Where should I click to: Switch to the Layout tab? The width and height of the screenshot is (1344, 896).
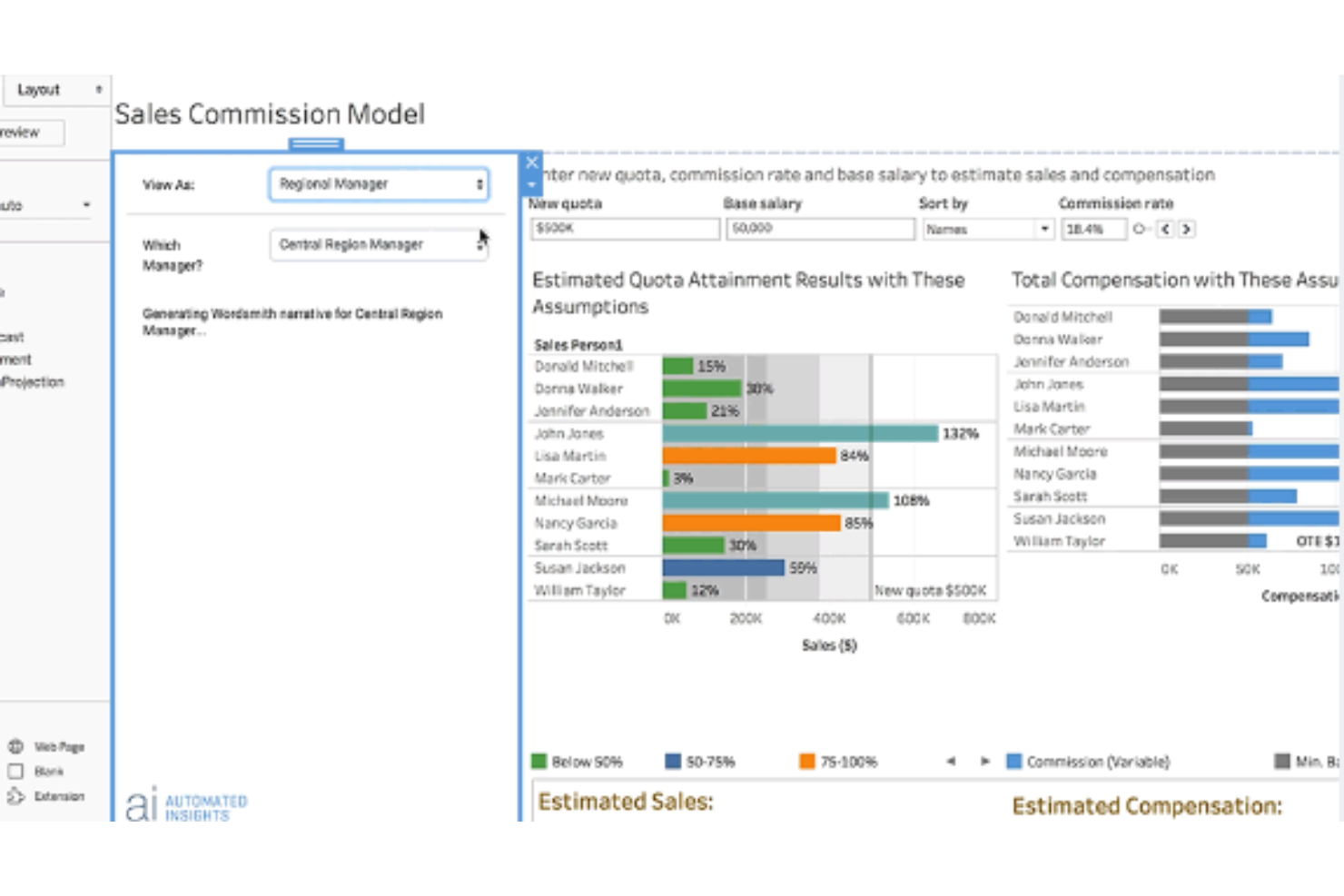pyautogui.click(x=38, y=89)
